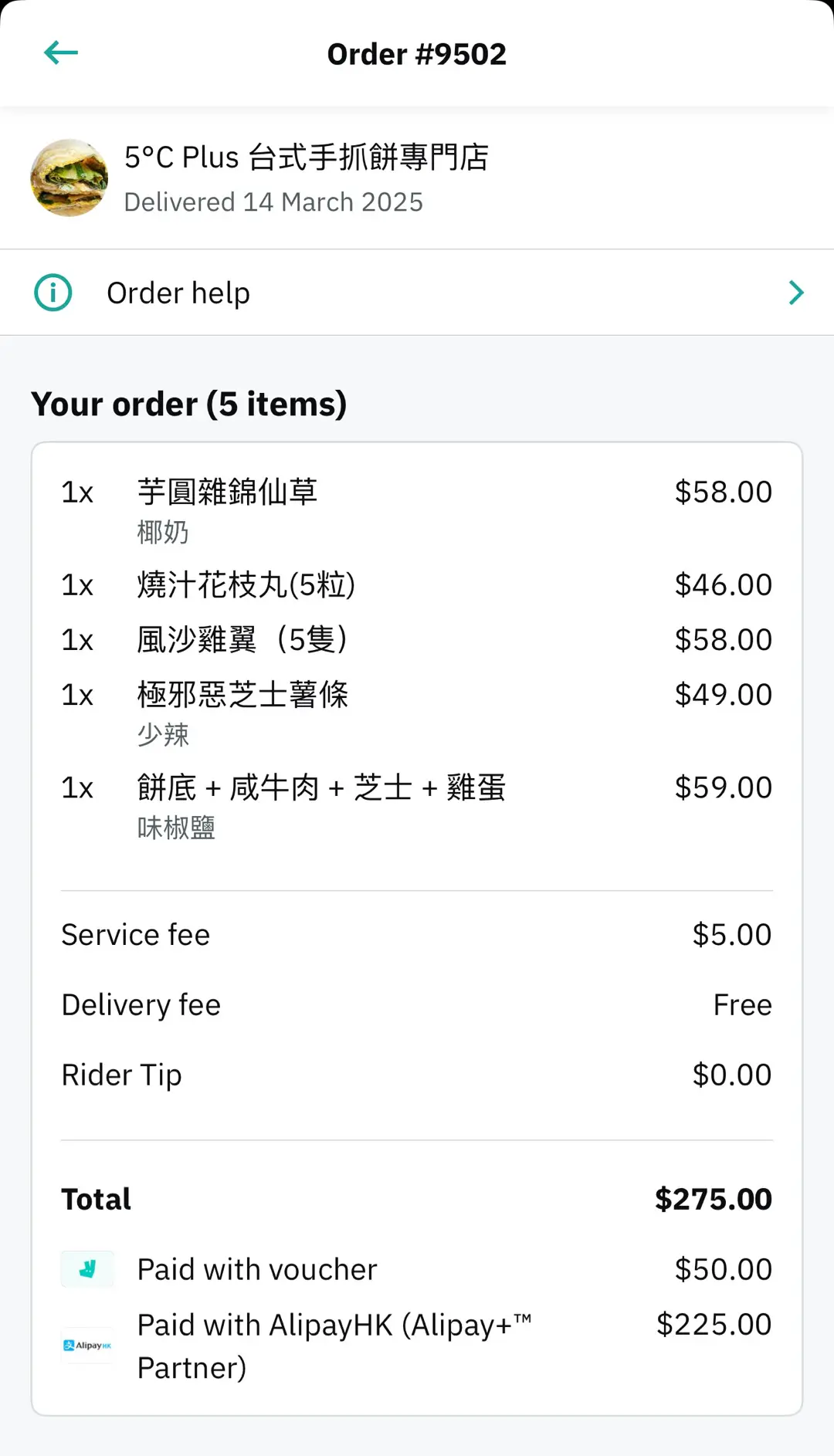Tap the Total amount $275.00
834x1456 pixels.
click(713, 1200)
